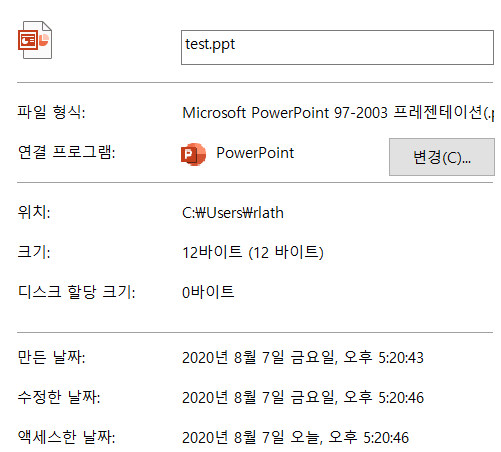Click the size value 12바이트 (12 바이트)
Screen dimensions: 501x452
(253, 252)
